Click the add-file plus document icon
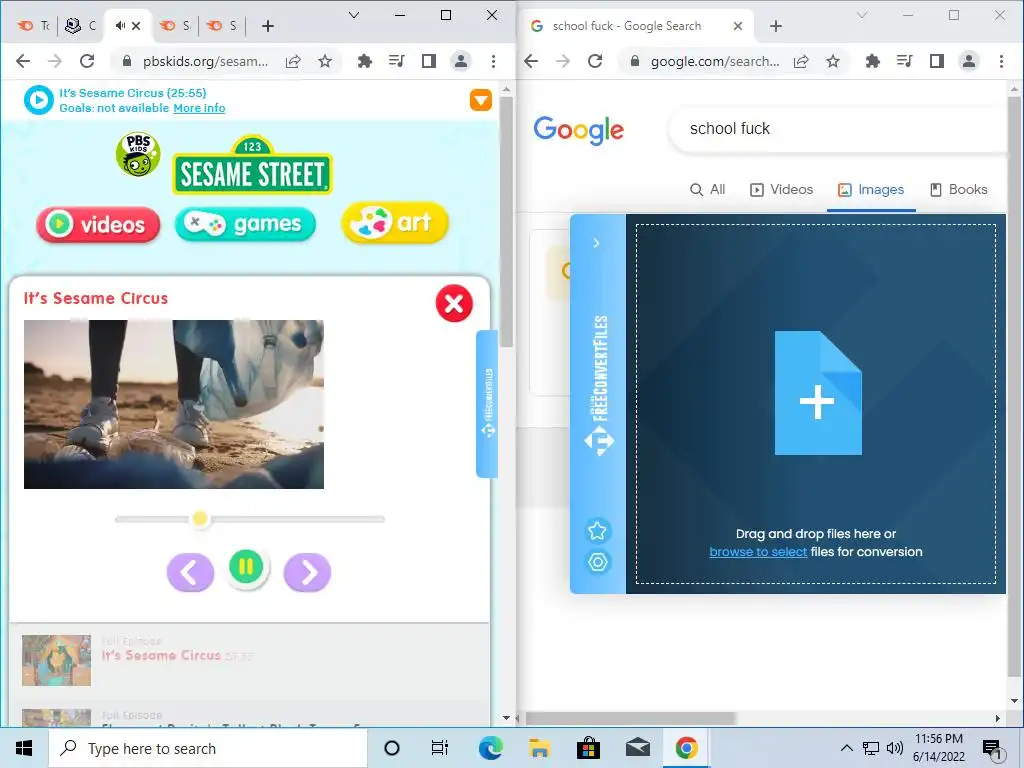This screenshot has width=1024, height=768. (x=818, y=393)
